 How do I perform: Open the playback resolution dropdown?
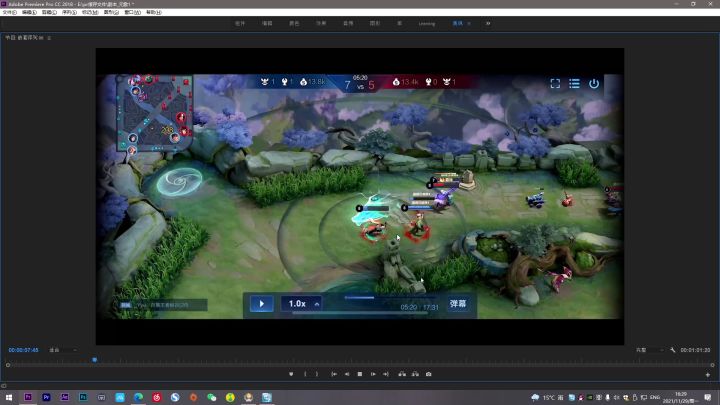(649, 350)
